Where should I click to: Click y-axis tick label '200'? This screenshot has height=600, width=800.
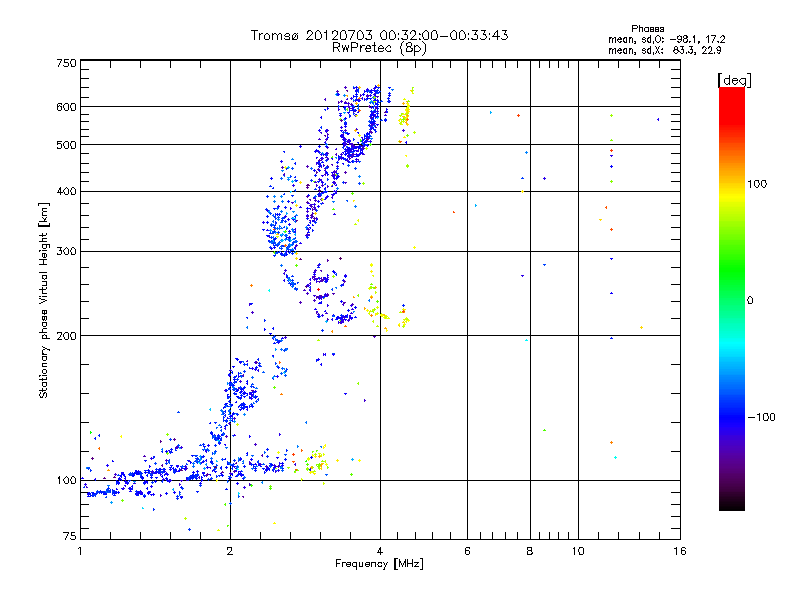coord(66,336)
